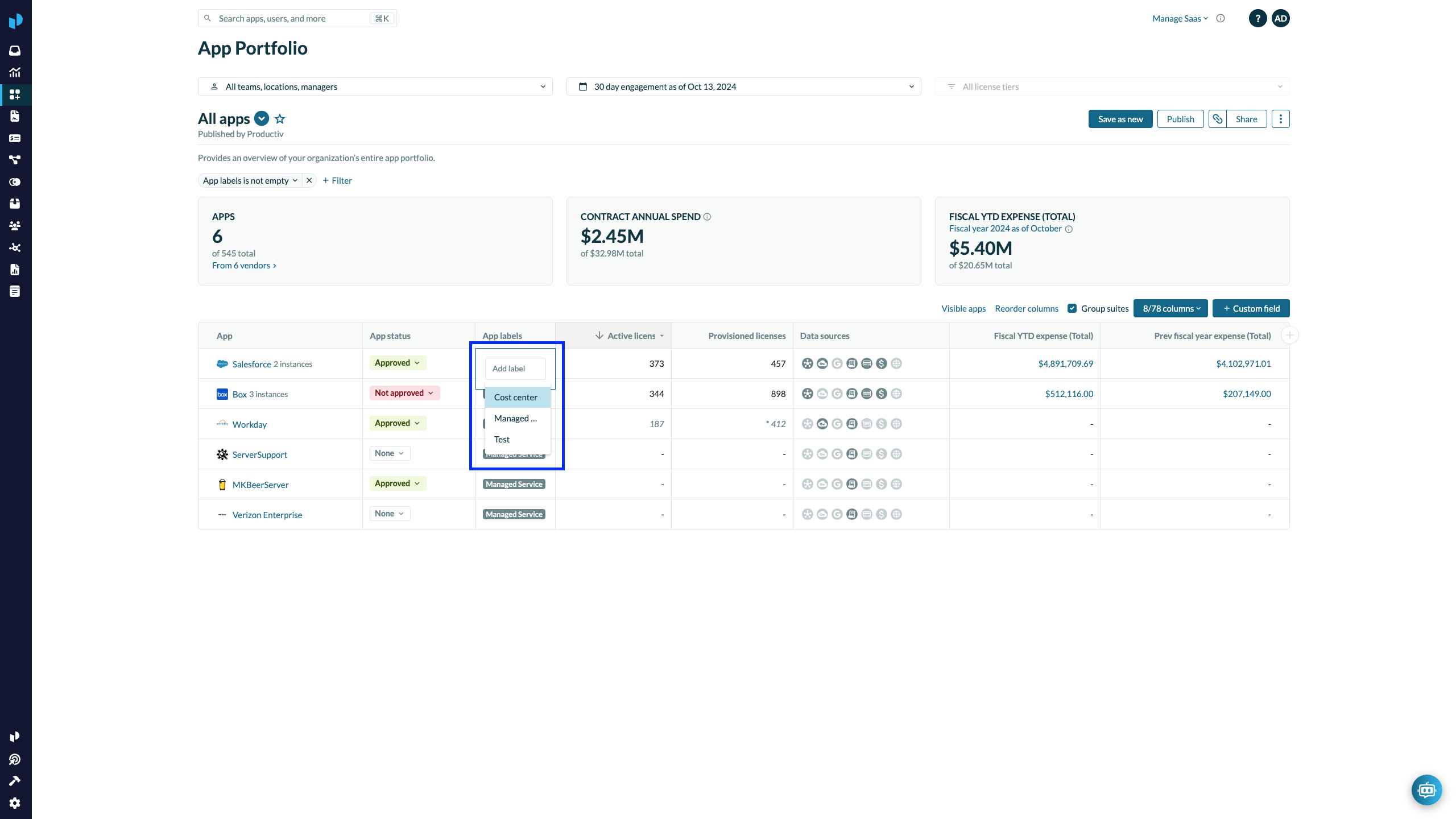Open the inbox icon in left sidebar
Screen dimensions: 1456x819
[15, 51]
